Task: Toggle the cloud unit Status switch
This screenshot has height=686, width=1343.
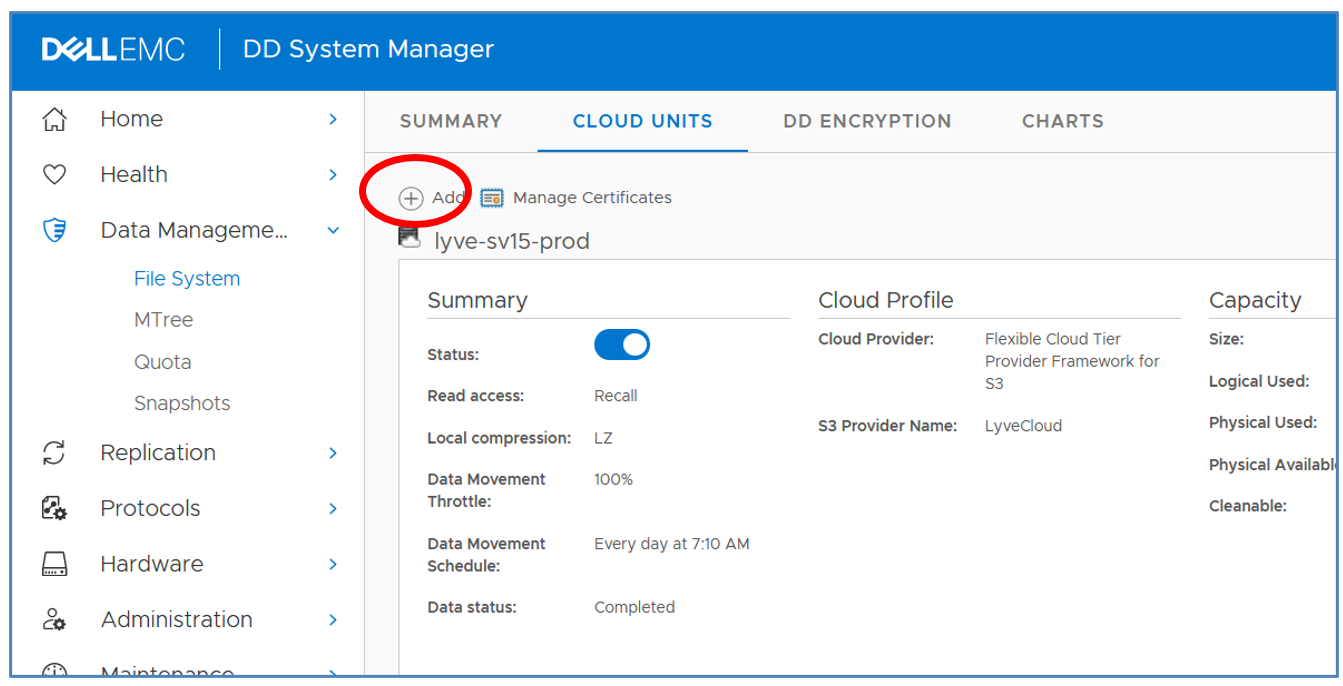Action: click(621, 345)
